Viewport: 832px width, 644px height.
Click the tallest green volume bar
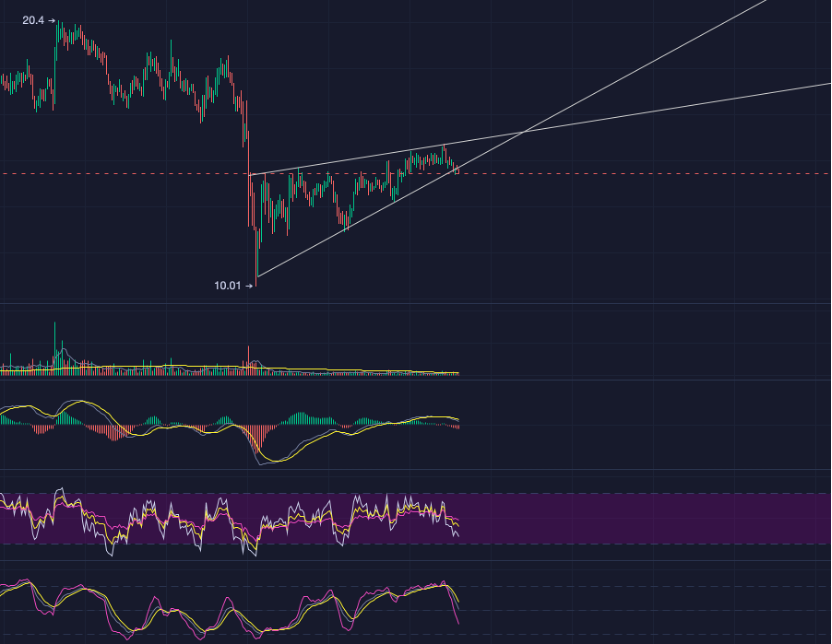pos(55,347)
